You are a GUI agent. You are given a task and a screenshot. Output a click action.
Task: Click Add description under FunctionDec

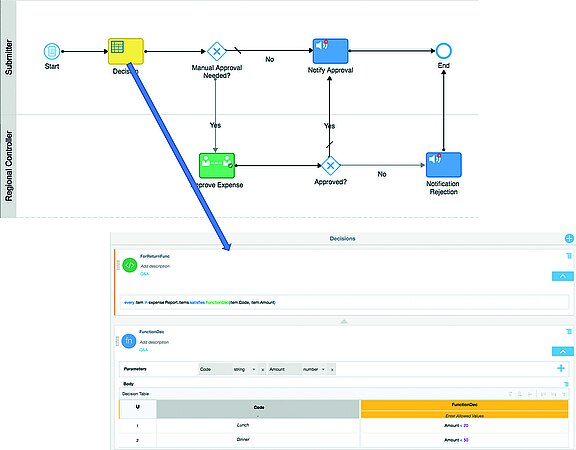(x=154, y=342)
